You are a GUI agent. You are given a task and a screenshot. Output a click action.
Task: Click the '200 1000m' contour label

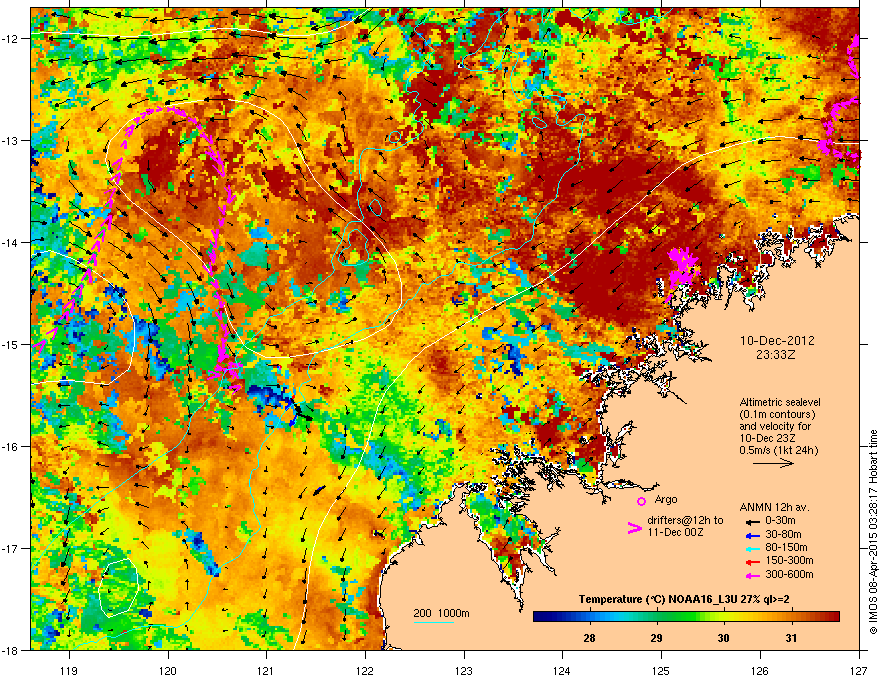coord(441,613)
